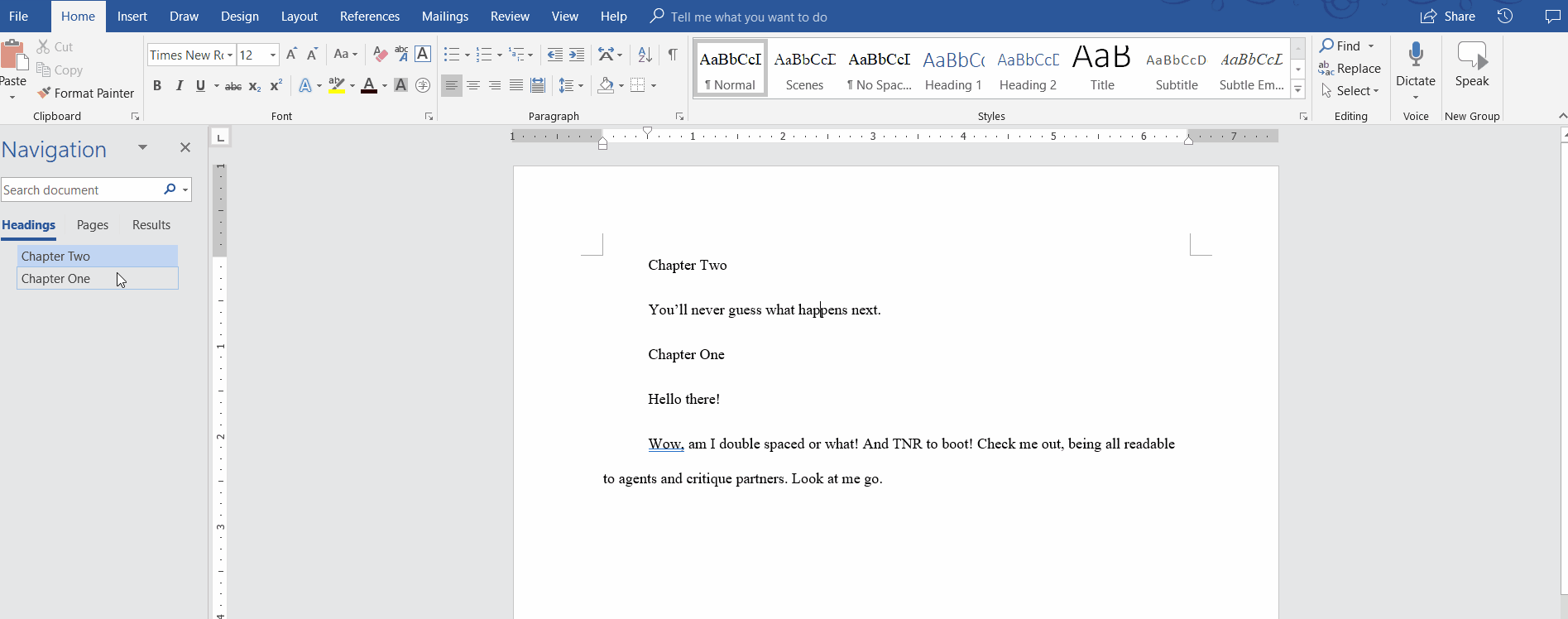Toggle Italic formatting

point(179,85)
